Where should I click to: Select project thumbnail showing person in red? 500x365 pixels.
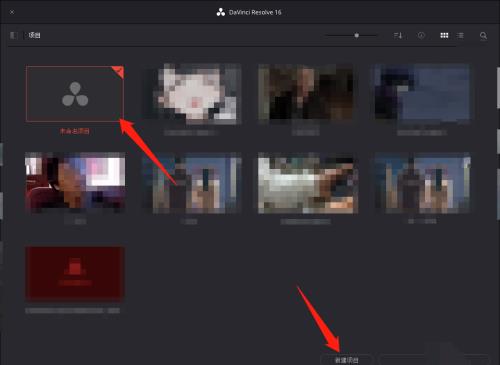[x=75, y=183]
